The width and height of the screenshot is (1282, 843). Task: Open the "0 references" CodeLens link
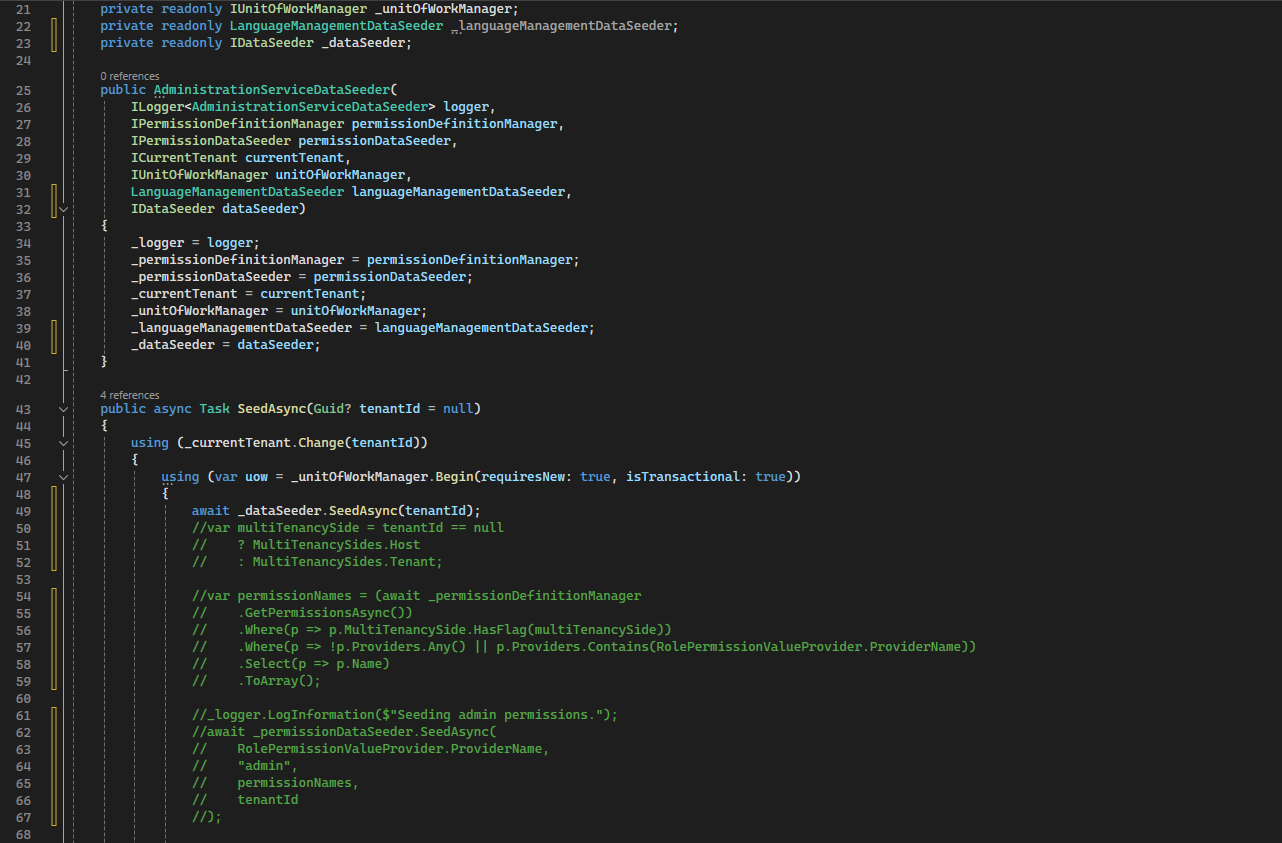129,76
